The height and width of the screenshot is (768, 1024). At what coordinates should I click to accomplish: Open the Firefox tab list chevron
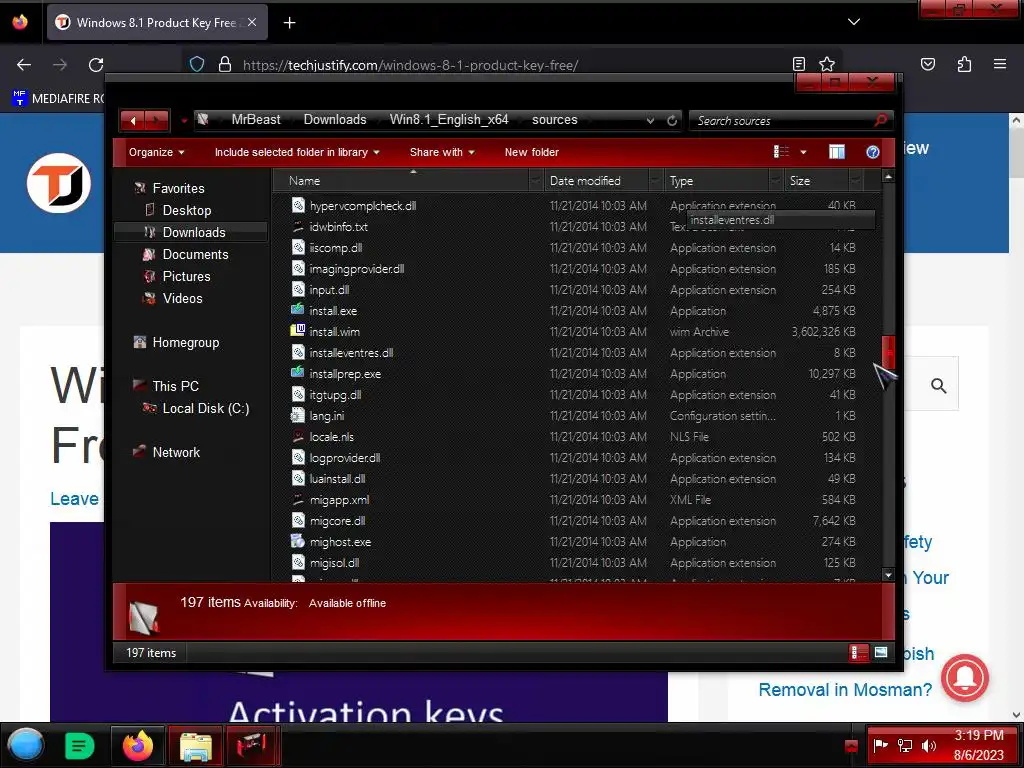pos(854,22)
